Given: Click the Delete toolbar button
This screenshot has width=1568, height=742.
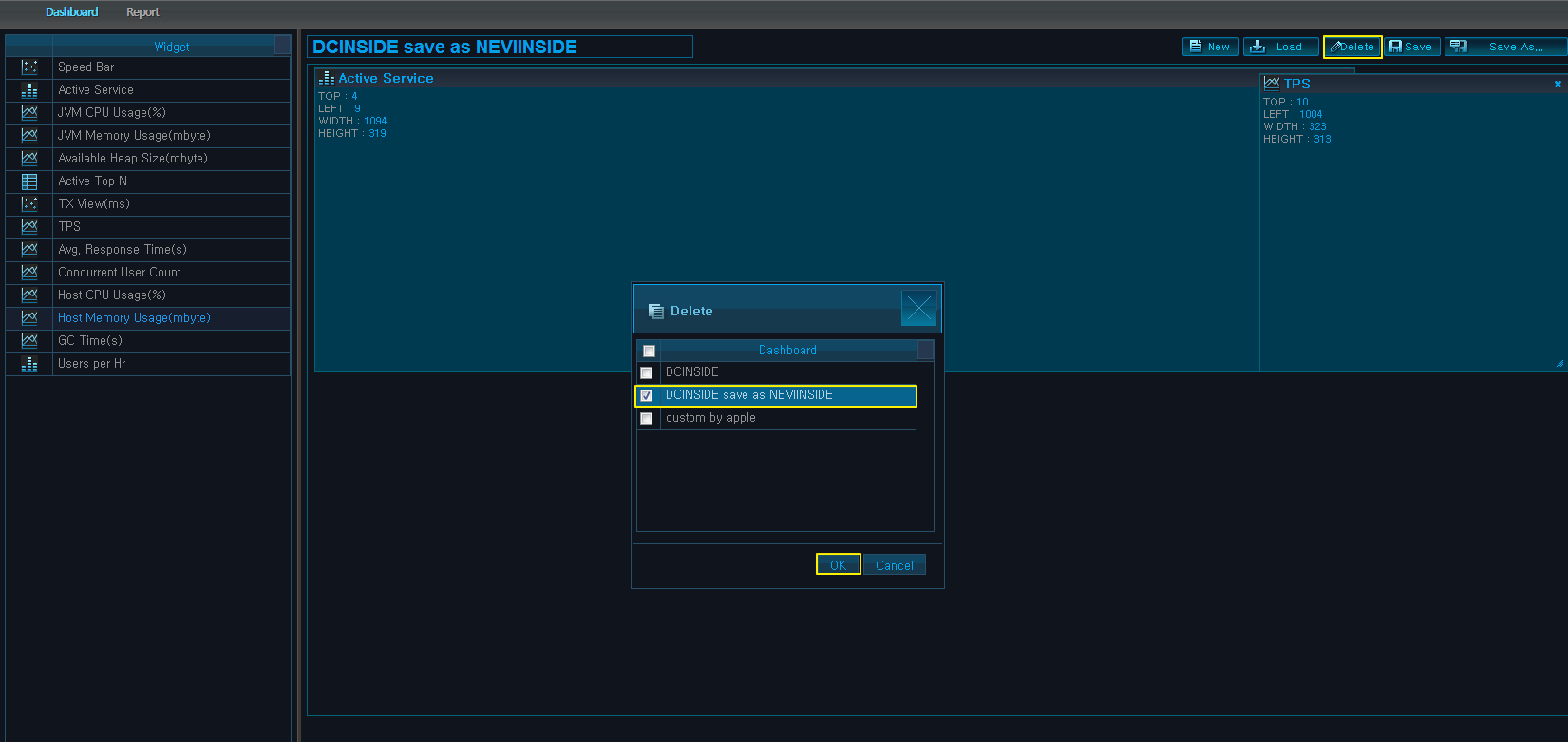Looking at the screenshot, I should [x=1352, y=47].
